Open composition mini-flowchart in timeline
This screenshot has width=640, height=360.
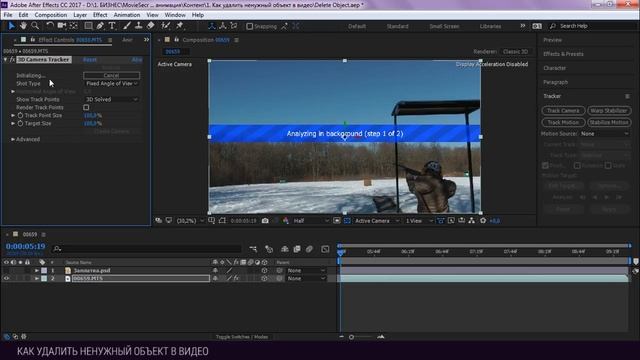pyautogui.click(x=253, y=249)
